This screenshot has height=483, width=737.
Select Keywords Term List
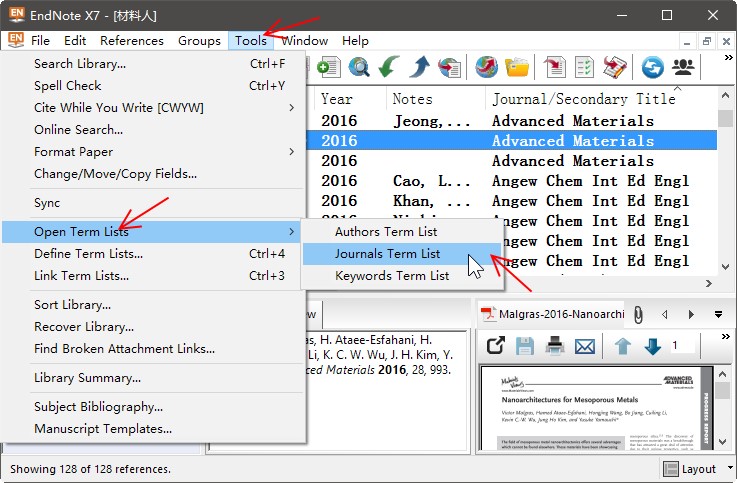[x=402, y=276]
